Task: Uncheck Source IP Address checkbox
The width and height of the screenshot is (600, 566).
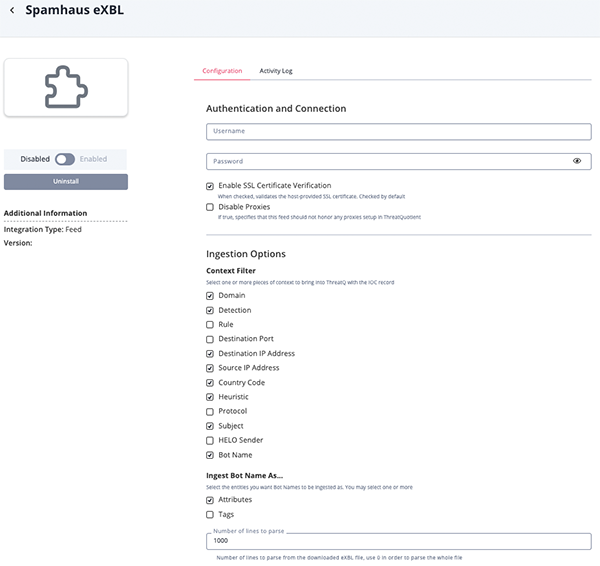Action: click(210, 368)
